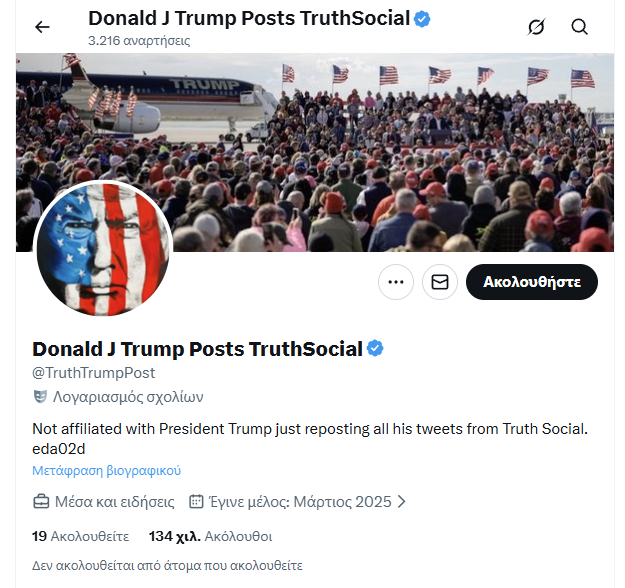625x588 pixels.
Task: Open the three-dot more options button
Action: [396, 282]
